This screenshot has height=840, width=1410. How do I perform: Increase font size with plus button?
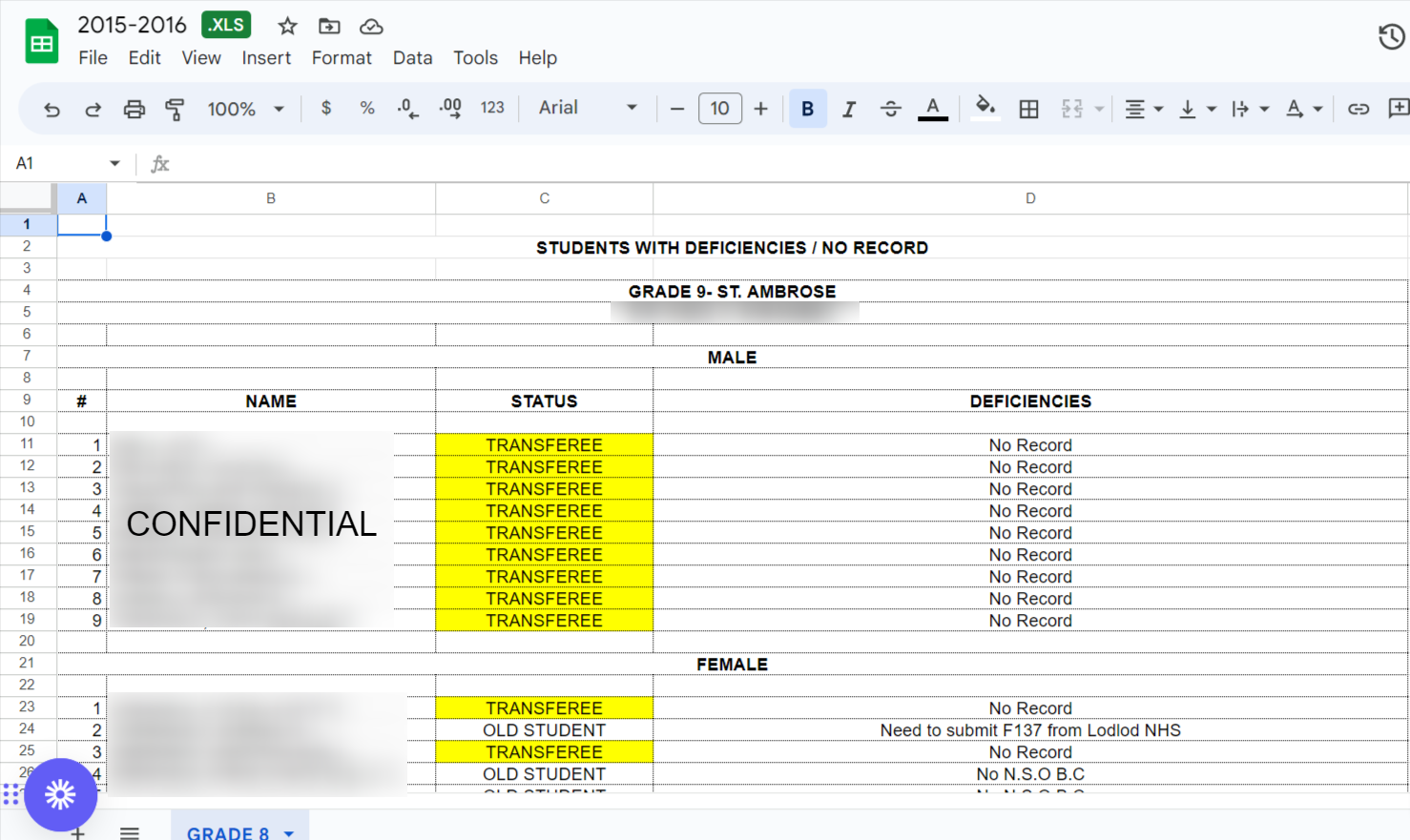[760, 109]
